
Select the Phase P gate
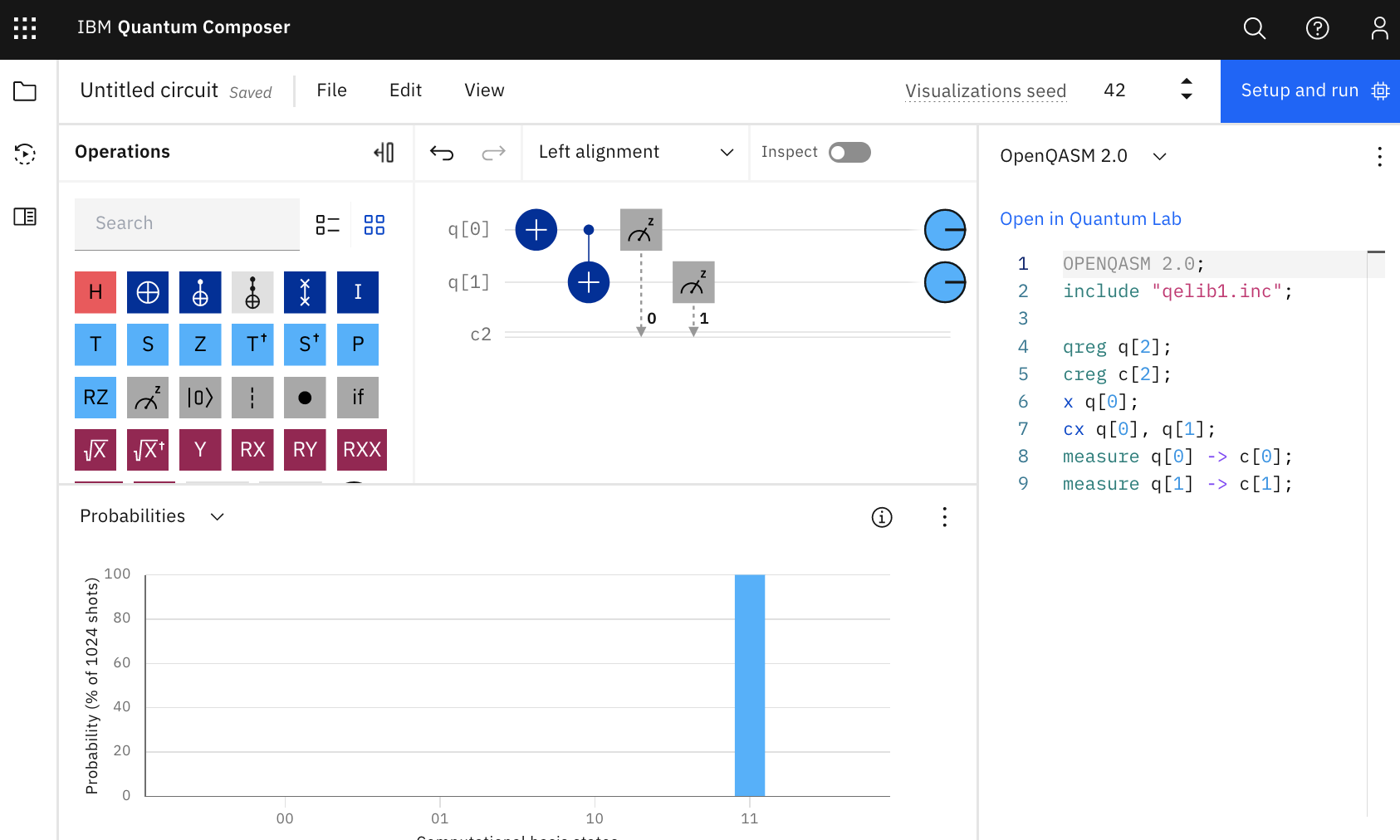[358, 344]
